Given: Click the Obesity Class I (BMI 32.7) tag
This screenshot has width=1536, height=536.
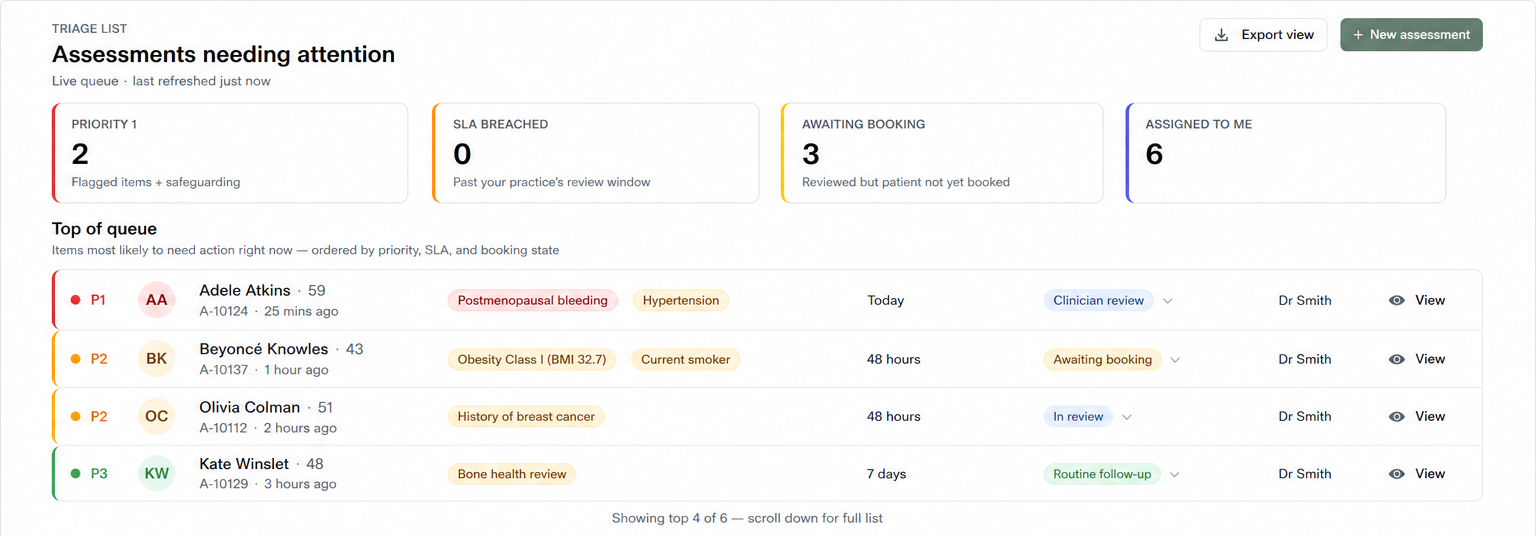Looking at the screenshot, I should [532, 359].
